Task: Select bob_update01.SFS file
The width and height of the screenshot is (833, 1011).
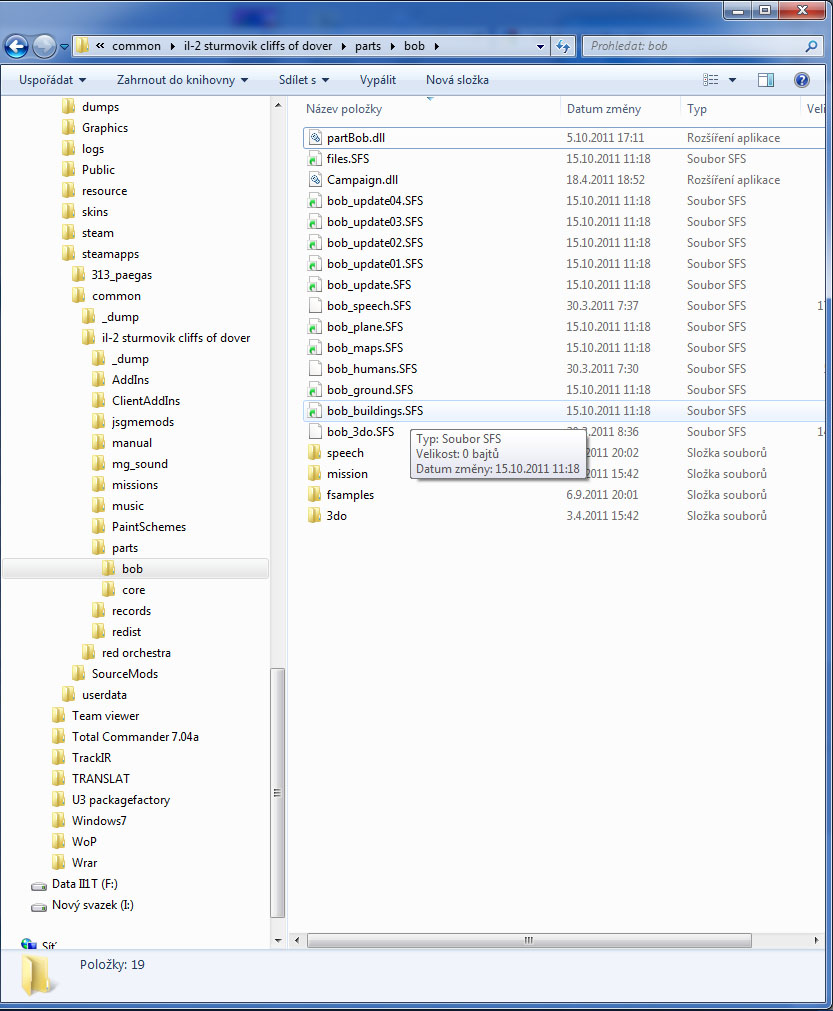Action: coord(375,264)
